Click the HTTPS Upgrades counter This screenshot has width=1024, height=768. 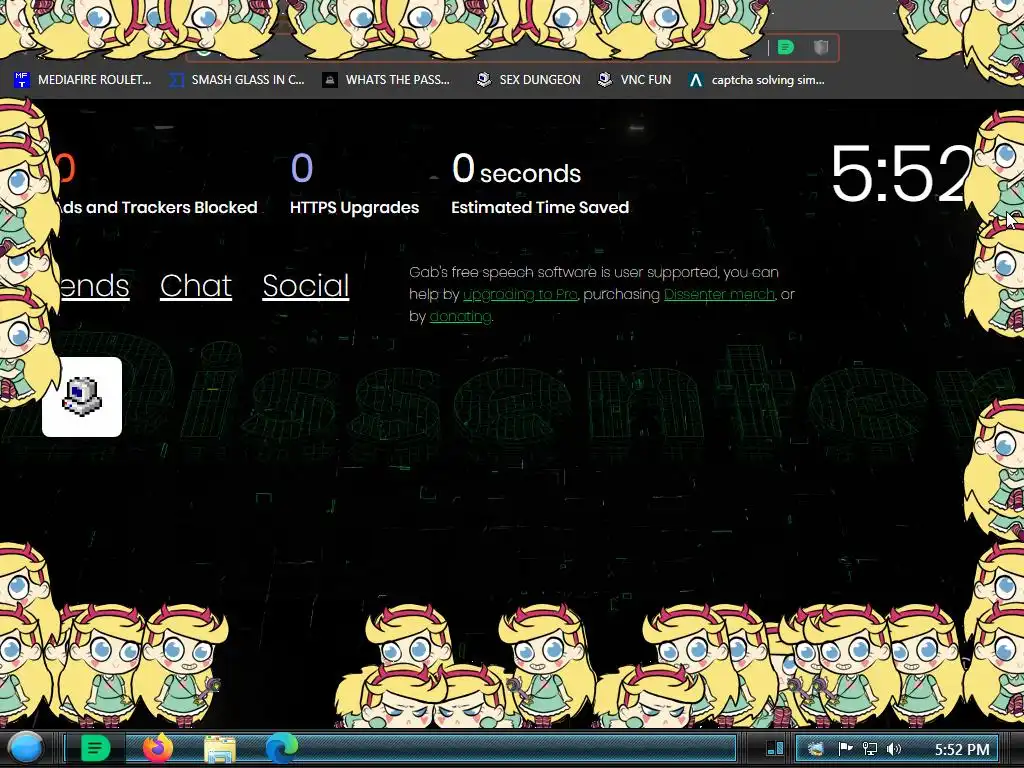354,184
